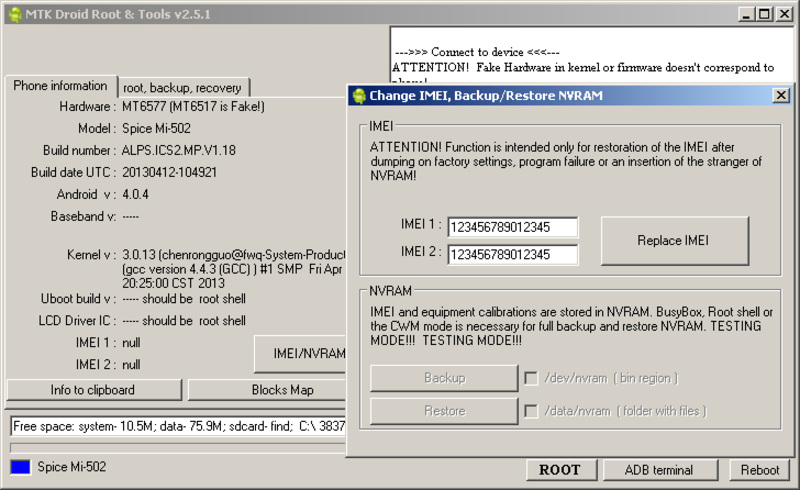Click the NVRAM TESTING MODE description text
This screenshot has width=800, height=490.
pos(571,326)
